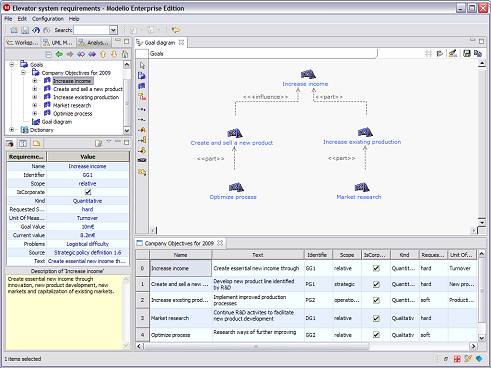Expand Market research tree node
The image size is (491, 368).
(35, 105)
